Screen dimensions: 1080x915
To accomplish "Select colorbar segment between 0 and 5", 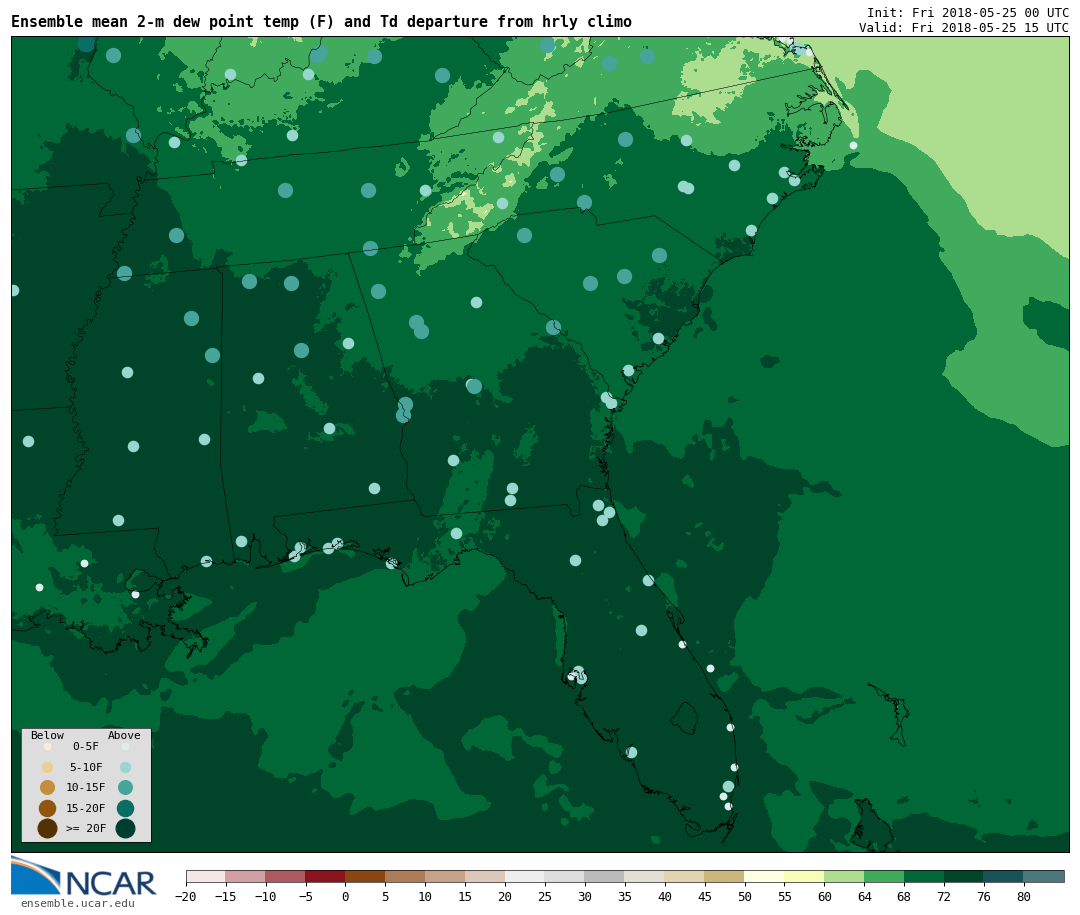I will 366,876.
